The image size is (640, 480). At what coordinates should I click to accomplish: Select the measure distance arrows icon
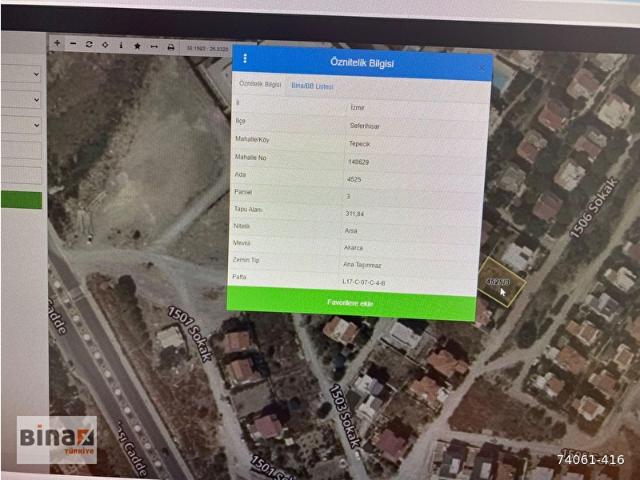click(x=153, y=46)
